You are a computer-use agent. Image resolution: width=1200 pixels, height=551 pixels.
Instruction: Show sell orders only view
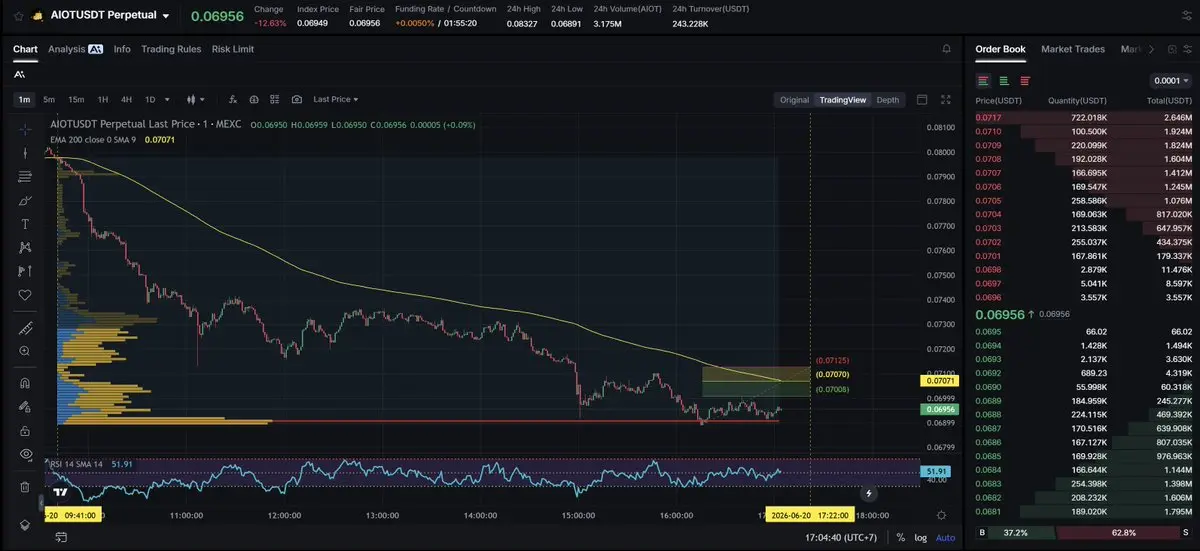point(1025,81)
